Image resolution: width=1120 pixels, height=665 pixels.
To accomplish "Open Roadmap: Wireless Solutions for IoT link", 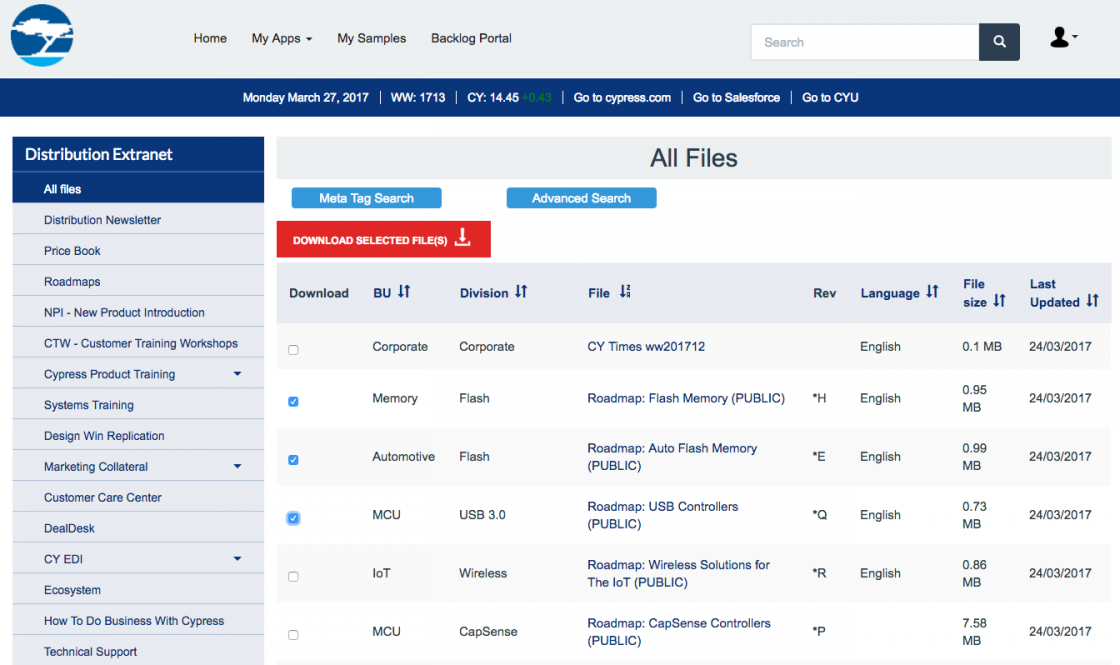I will 679,574.
